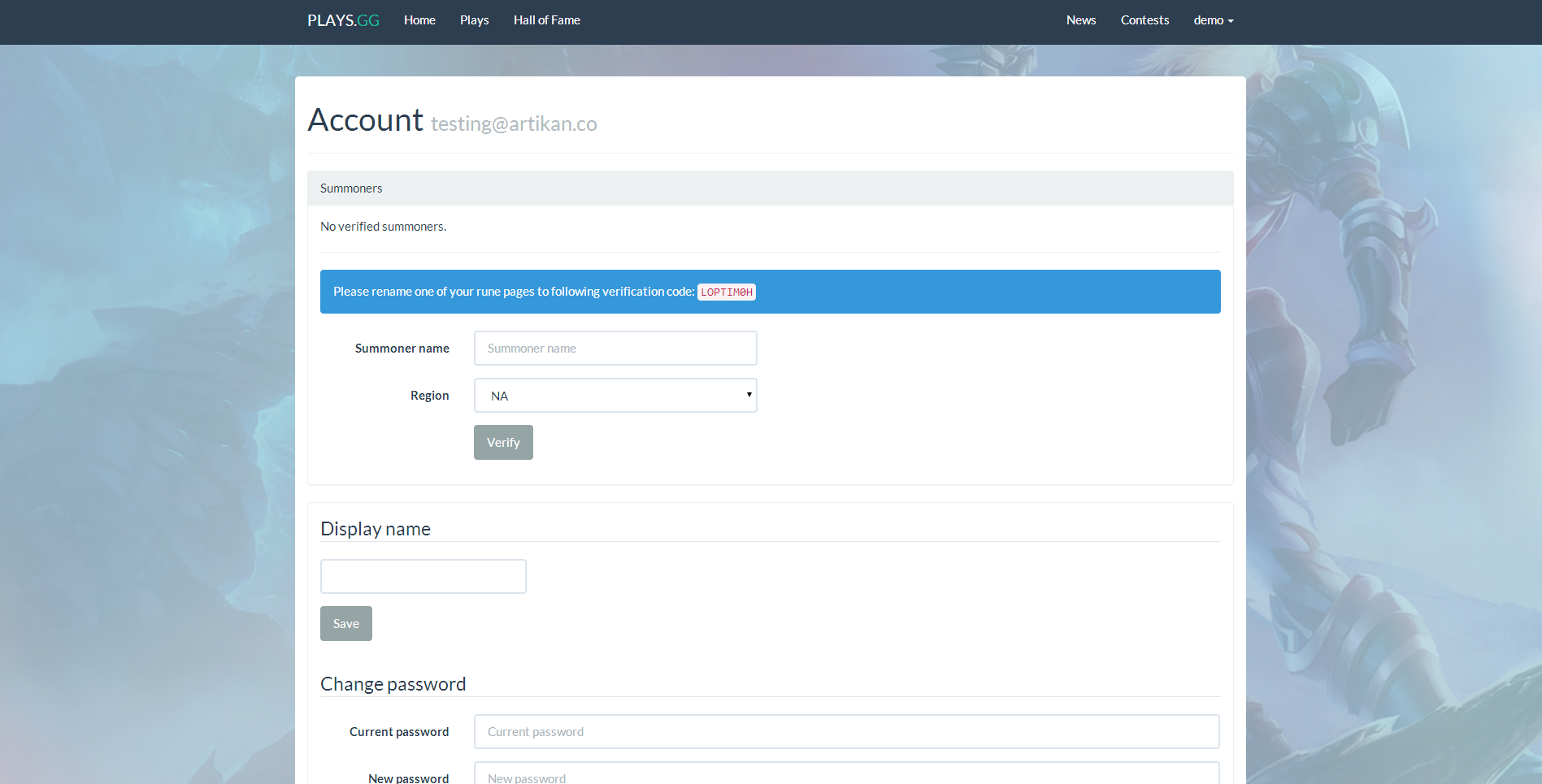Focus the Display name text box
This screenshot has width=1542, height=784.
(423, 576)
